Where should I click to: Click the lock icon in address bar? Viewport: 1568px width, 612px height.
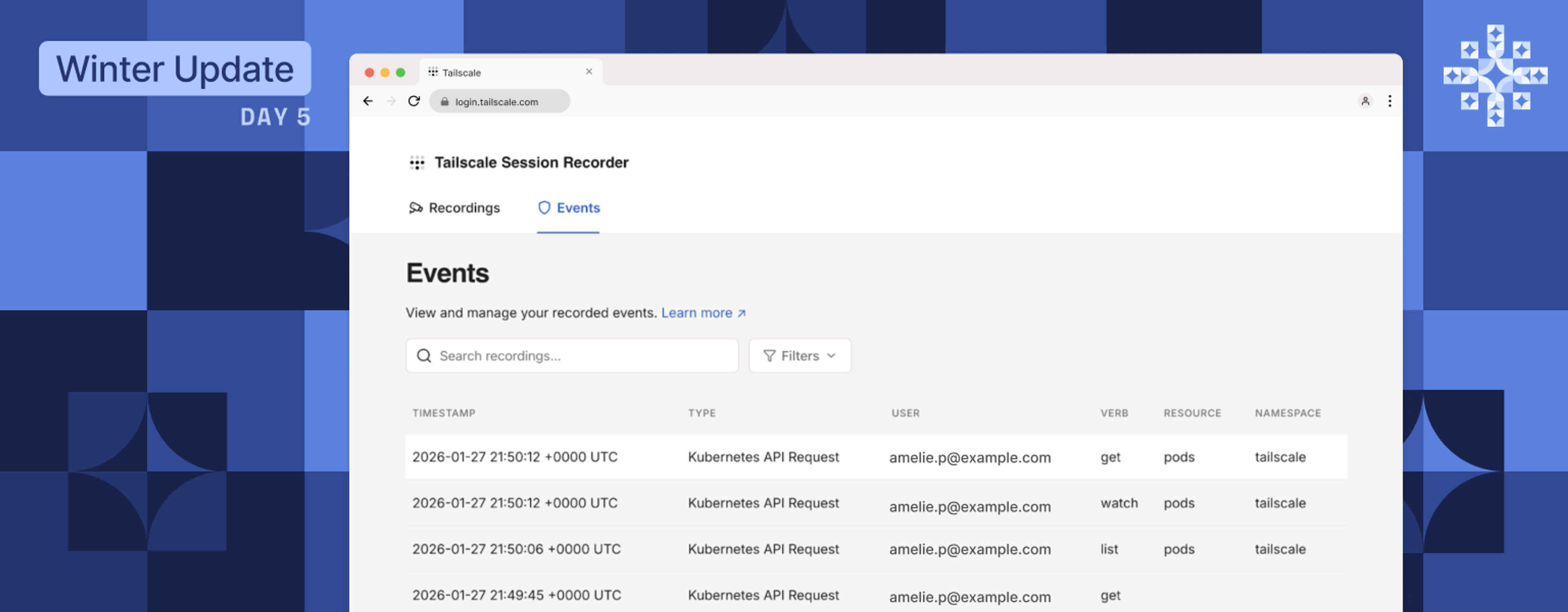click(444, 102)
